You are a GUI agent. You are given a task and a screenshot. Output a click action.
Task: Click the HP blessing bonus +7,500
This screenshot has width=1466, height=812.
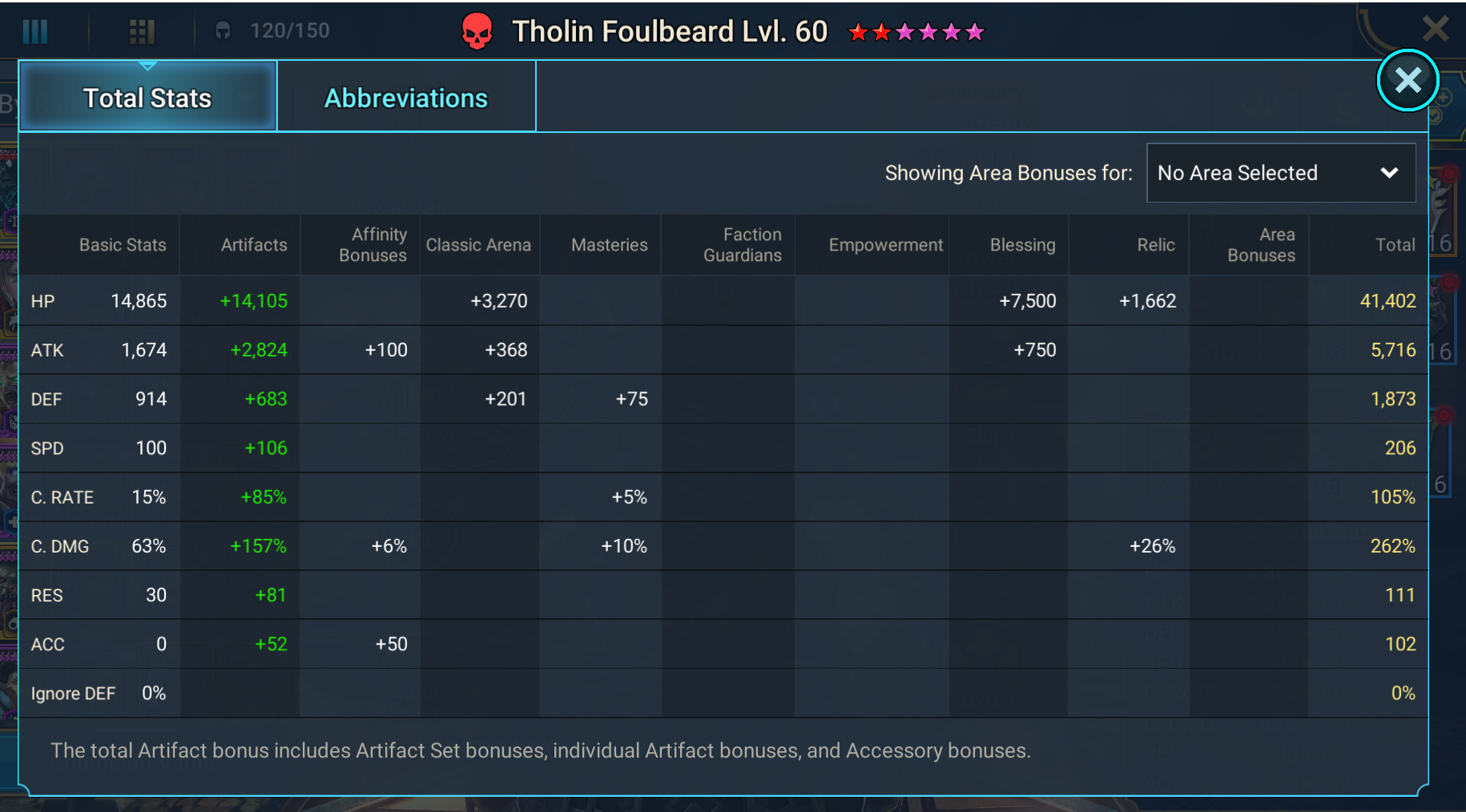[x=1027, y=301]
